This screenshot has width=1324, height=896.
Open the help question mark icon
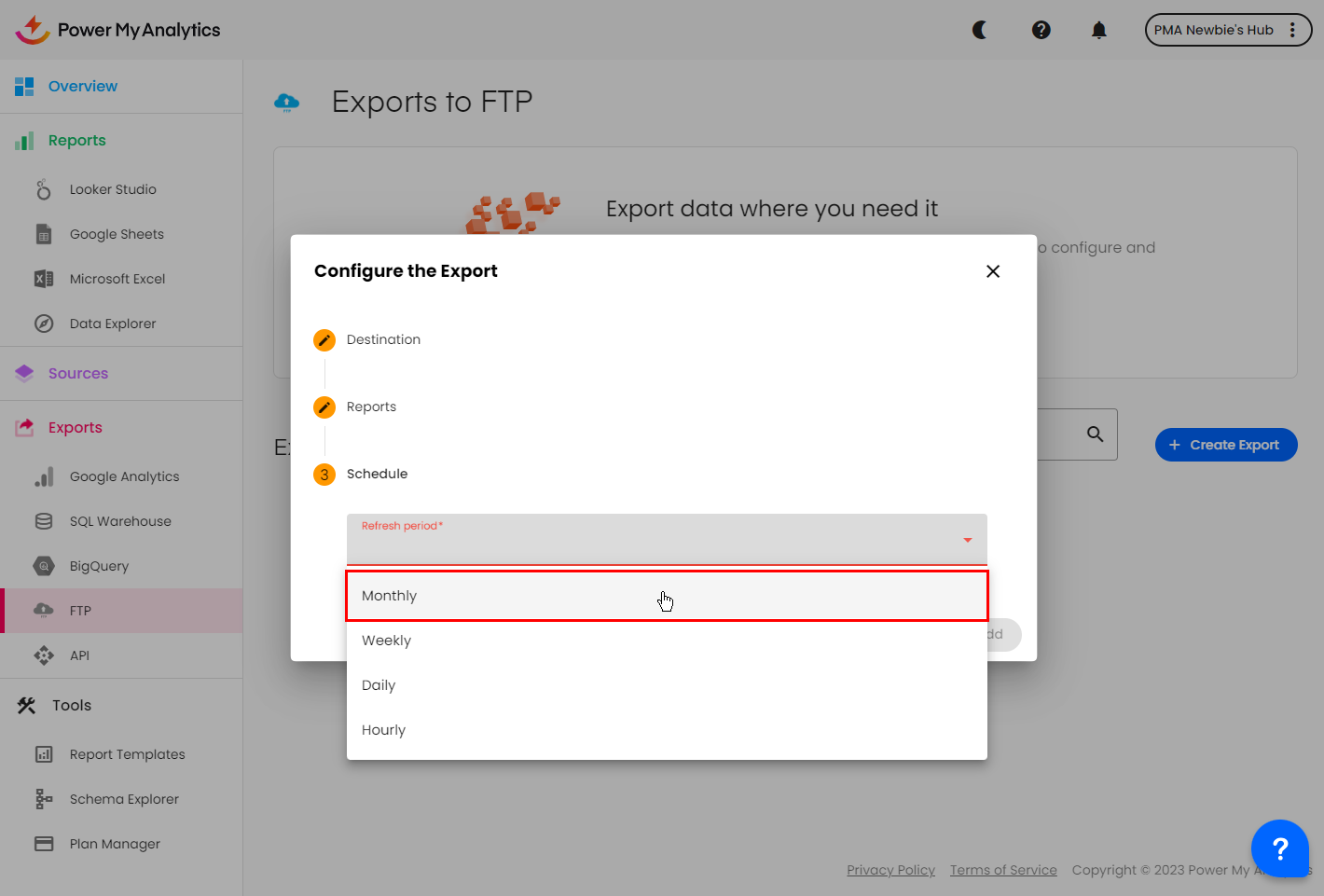(1041, 30)
